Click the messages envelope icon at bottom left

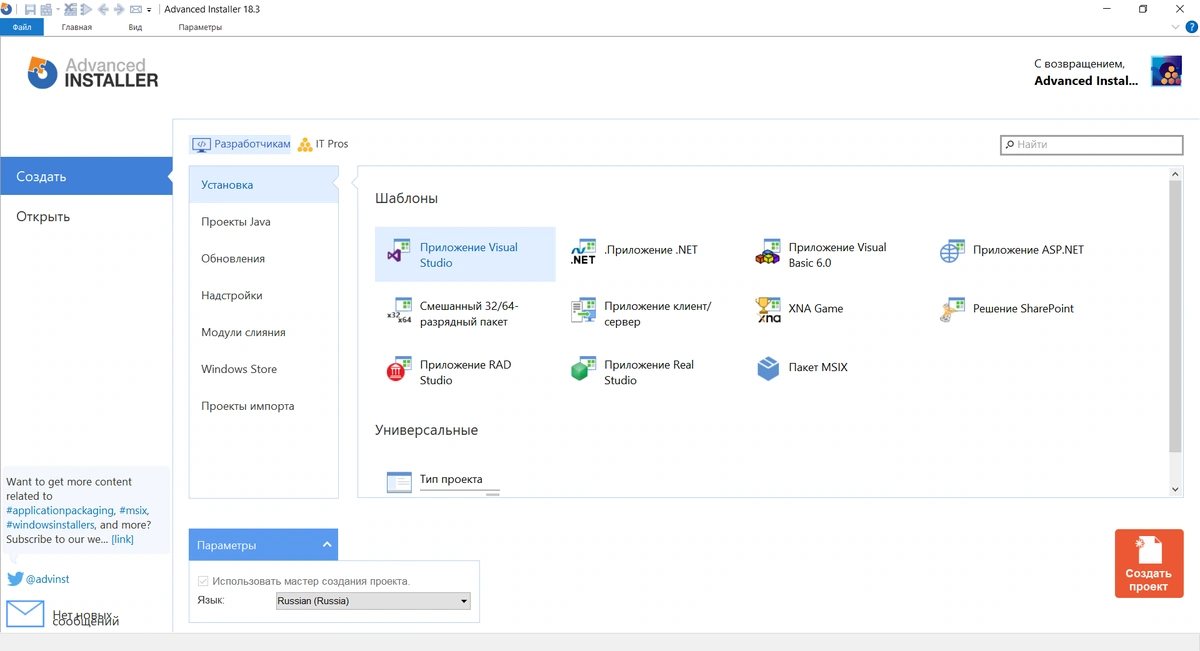click(26, 613)
